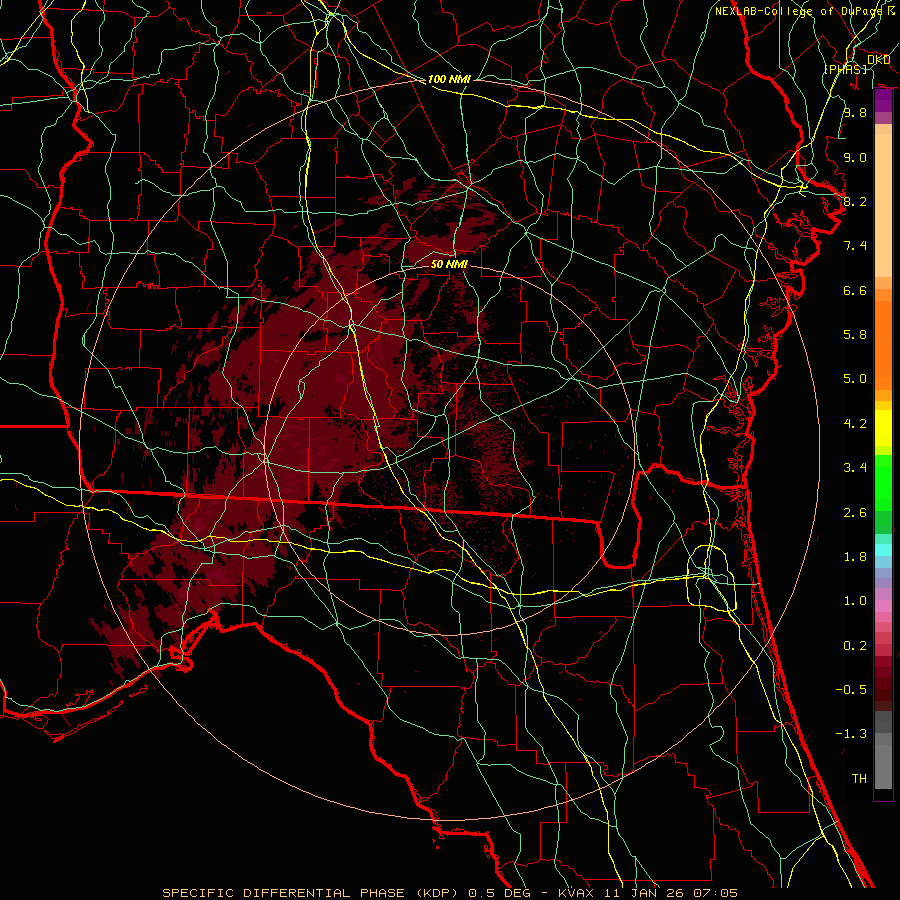Pick the cyan band on the color scale
The width and height of the screenshot is (900, 900).
(x=883, y=549)
